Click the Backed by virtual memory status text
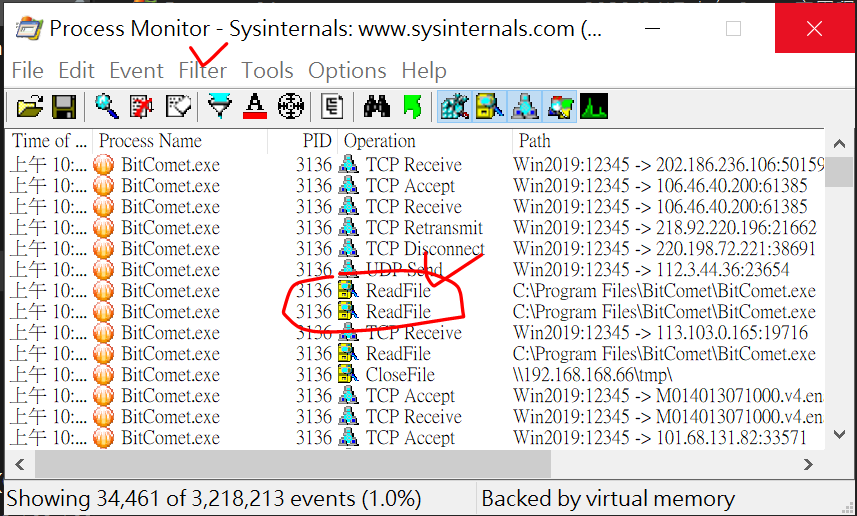 pyautogui.click(x=608, y=499)
